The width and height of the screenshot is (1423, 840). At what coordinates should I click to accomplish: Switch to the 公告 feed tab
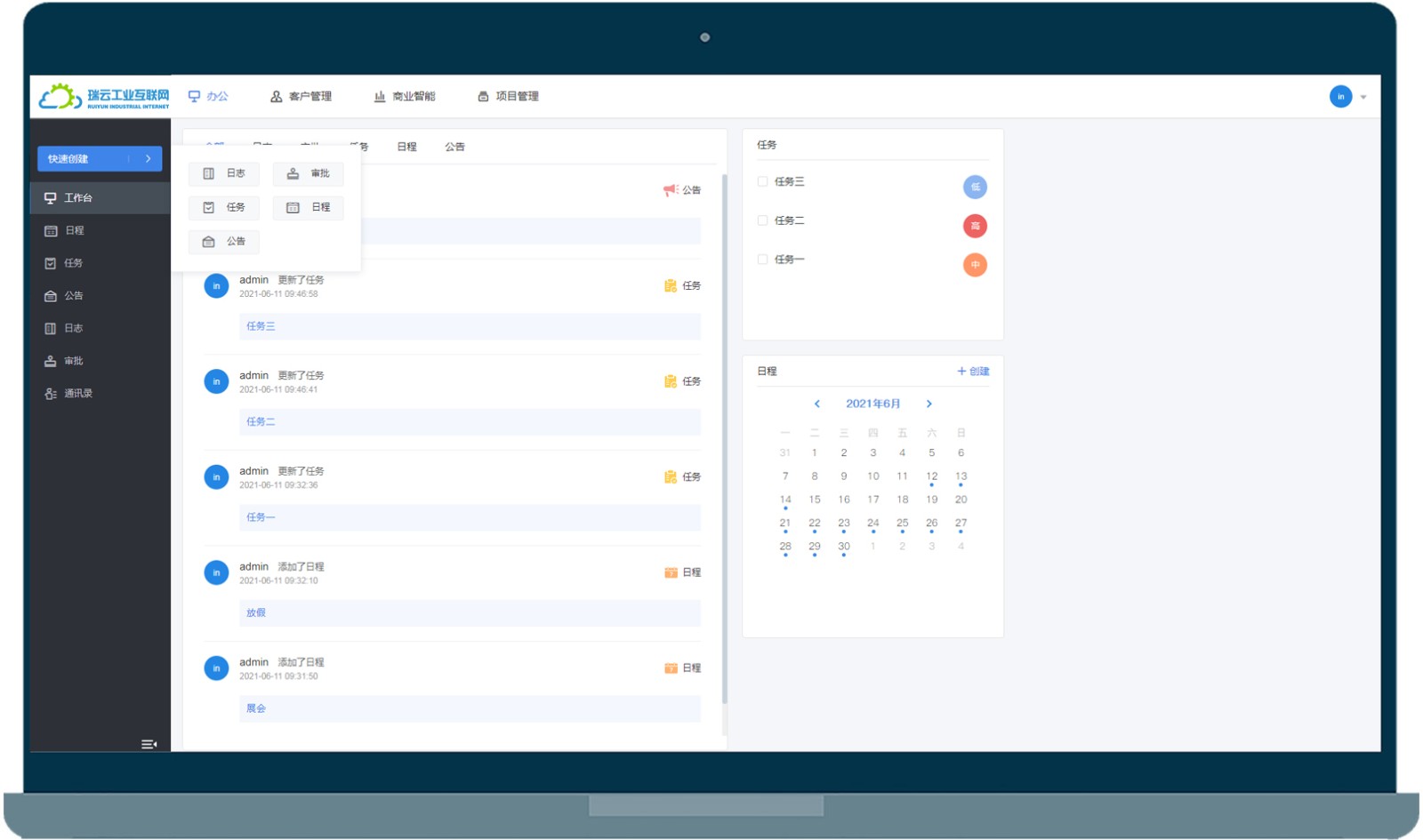tap(454, 147)
